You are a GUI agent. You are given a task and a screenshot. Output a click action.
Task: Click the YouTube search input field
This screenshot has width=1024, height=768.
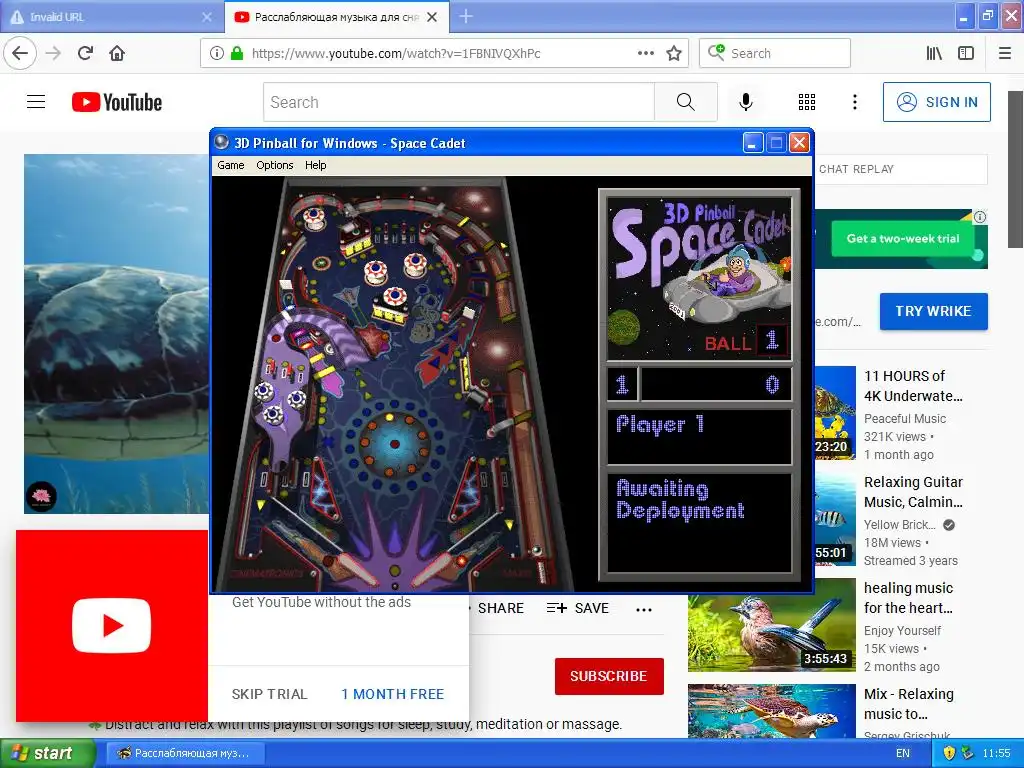458,102
